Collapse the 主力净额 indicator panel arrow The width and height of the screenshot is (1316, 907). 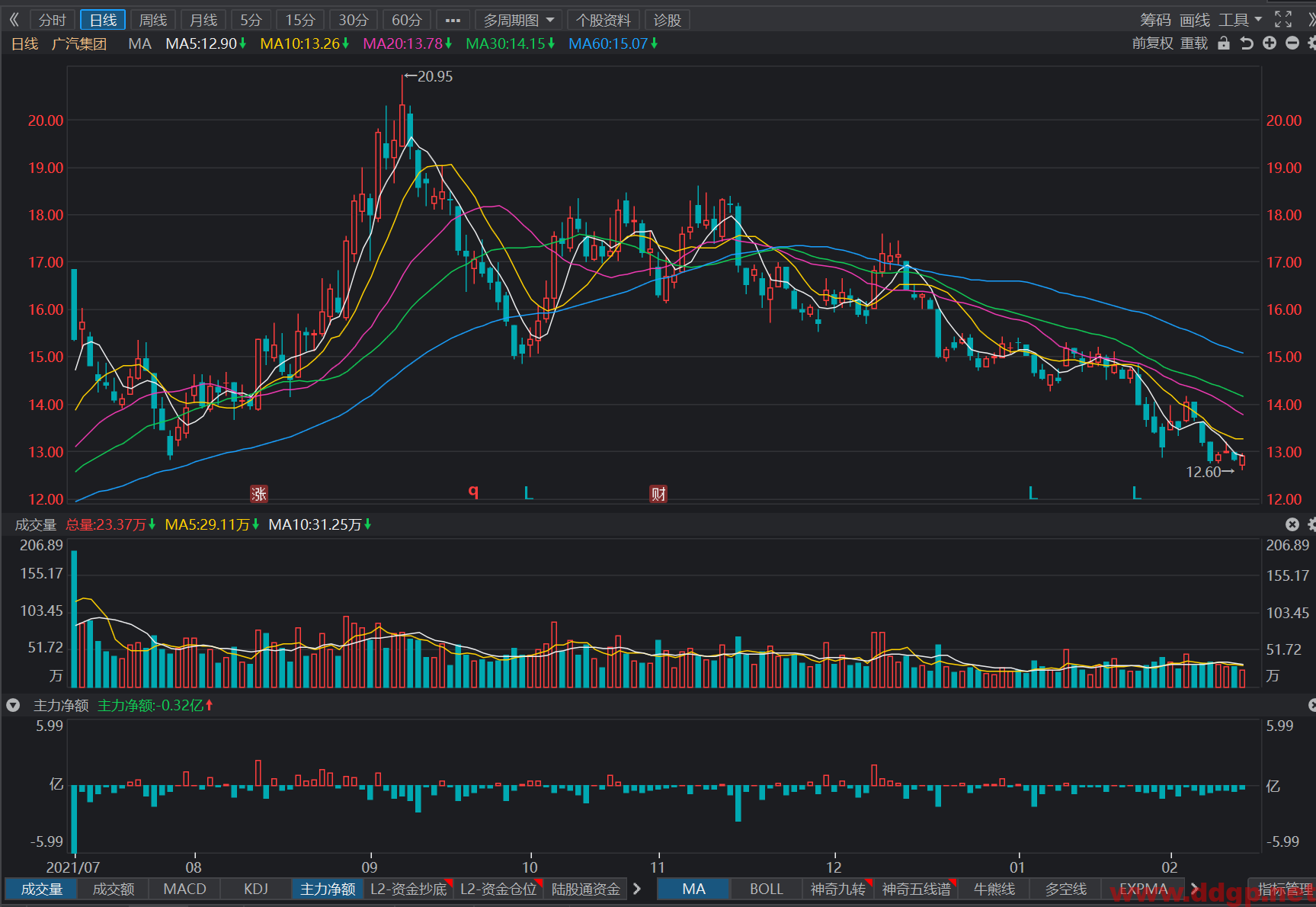pos(13,706)
